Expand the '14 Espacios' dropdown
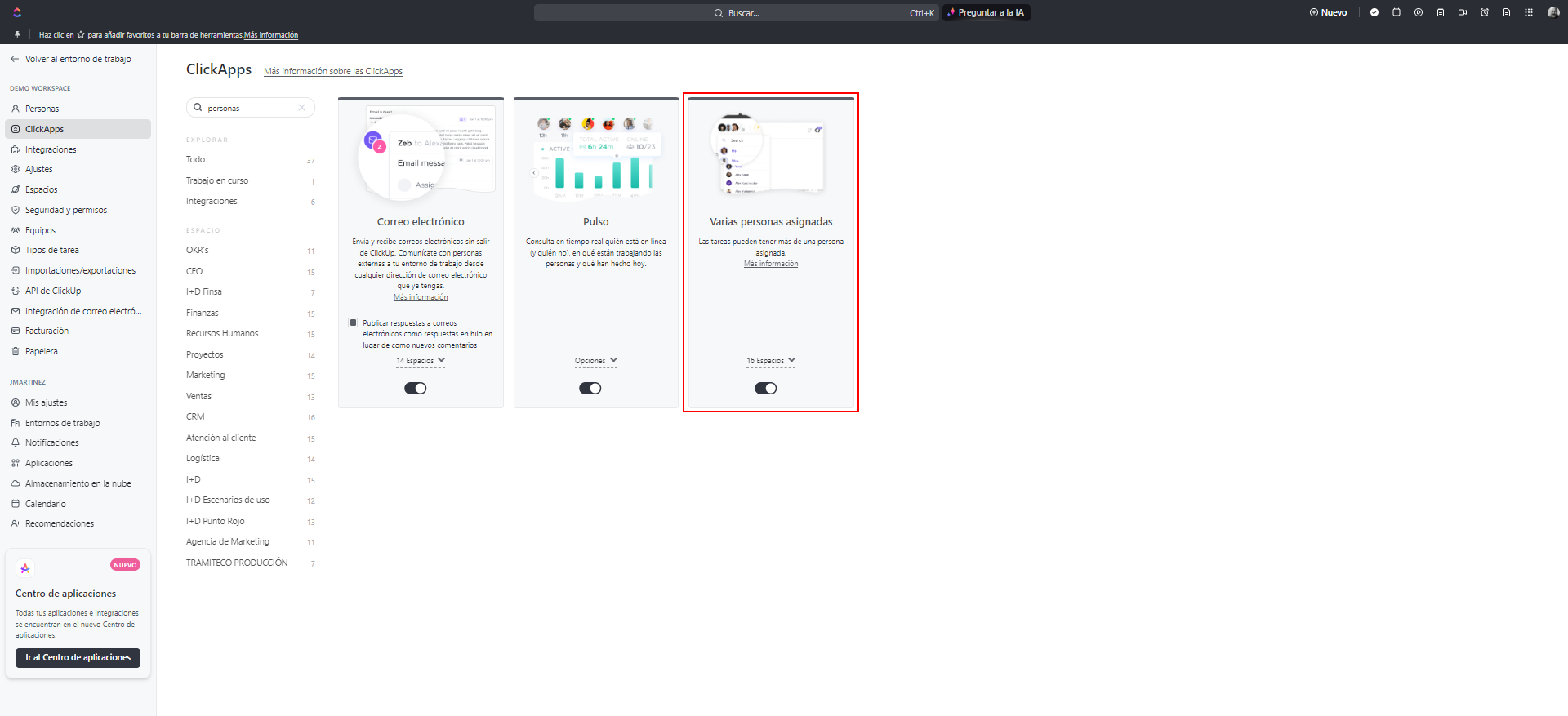Image resolution: width=1568 pixels, height=716 pixels. coord(421,361)
